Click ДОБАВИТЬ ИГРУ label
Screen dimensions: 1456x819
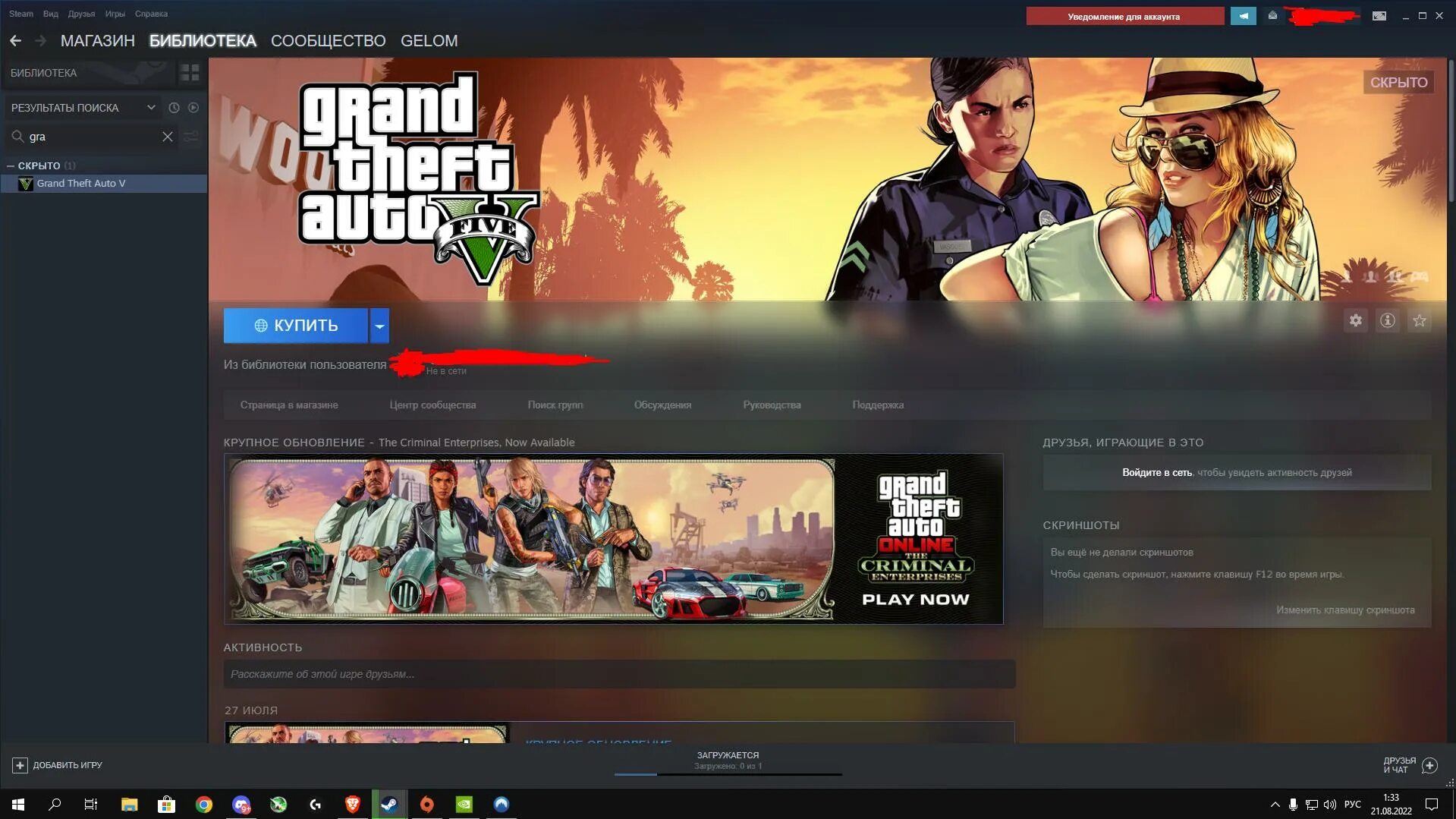tap(68, 765)
